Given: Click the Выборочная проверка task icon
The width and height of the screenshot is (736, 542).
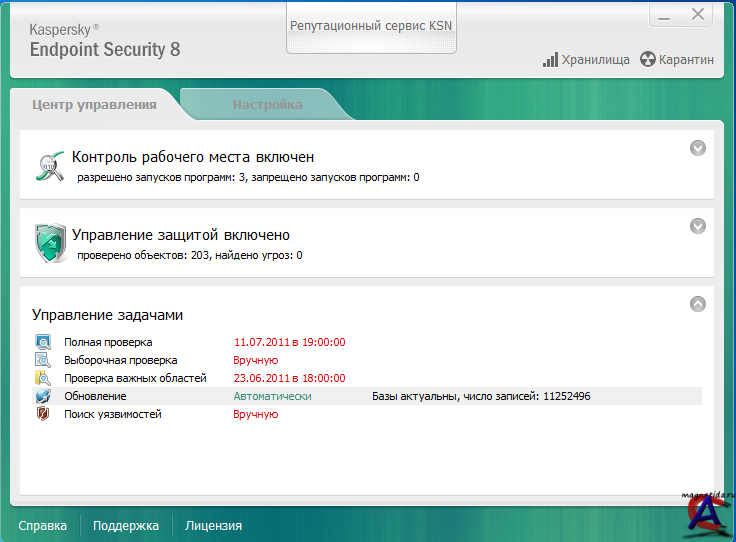Looking at the screenshot, I should (x=43, y=360).
